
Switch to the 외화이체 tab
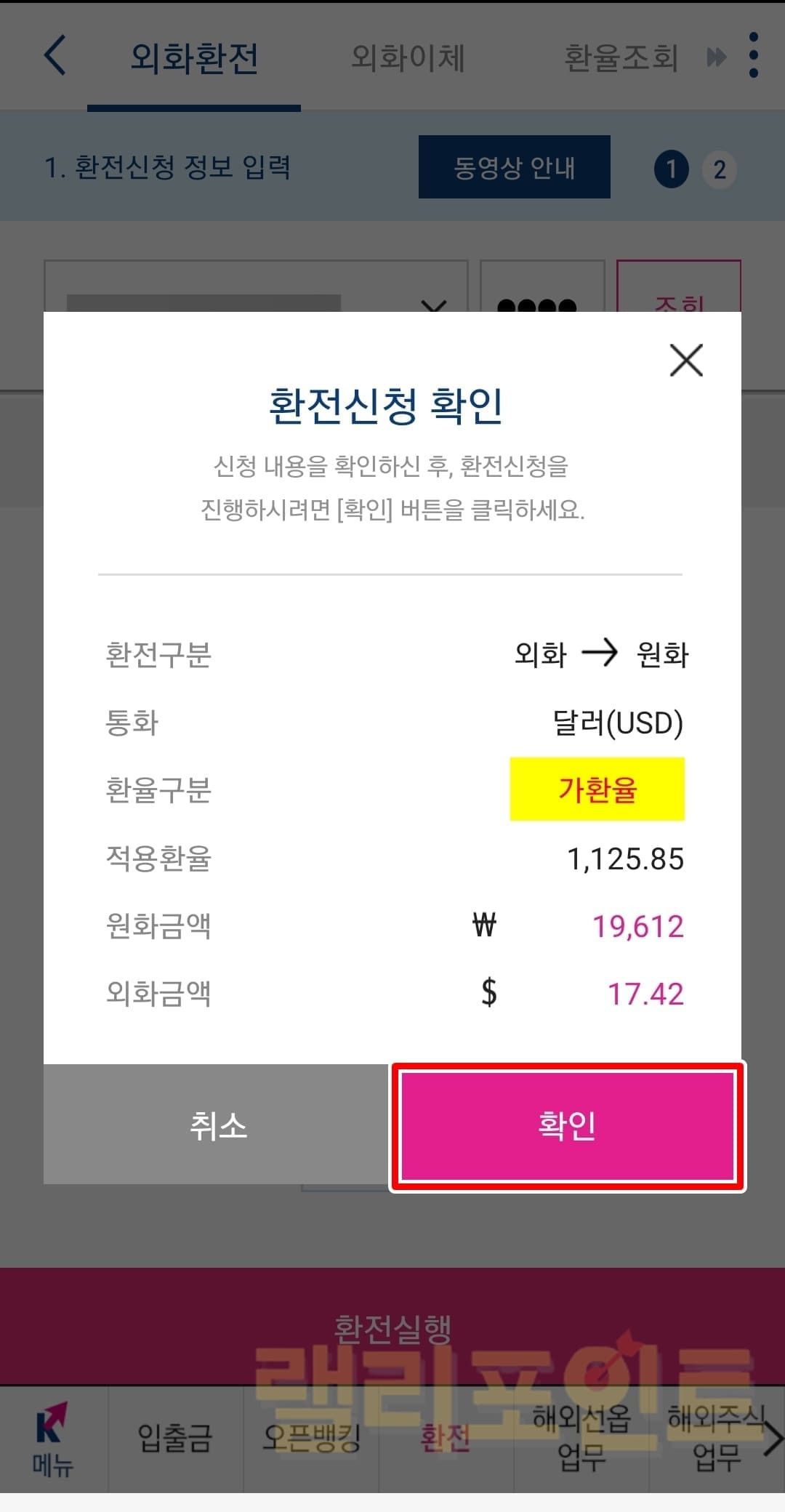pyautogui.click(x=408, y=58)
